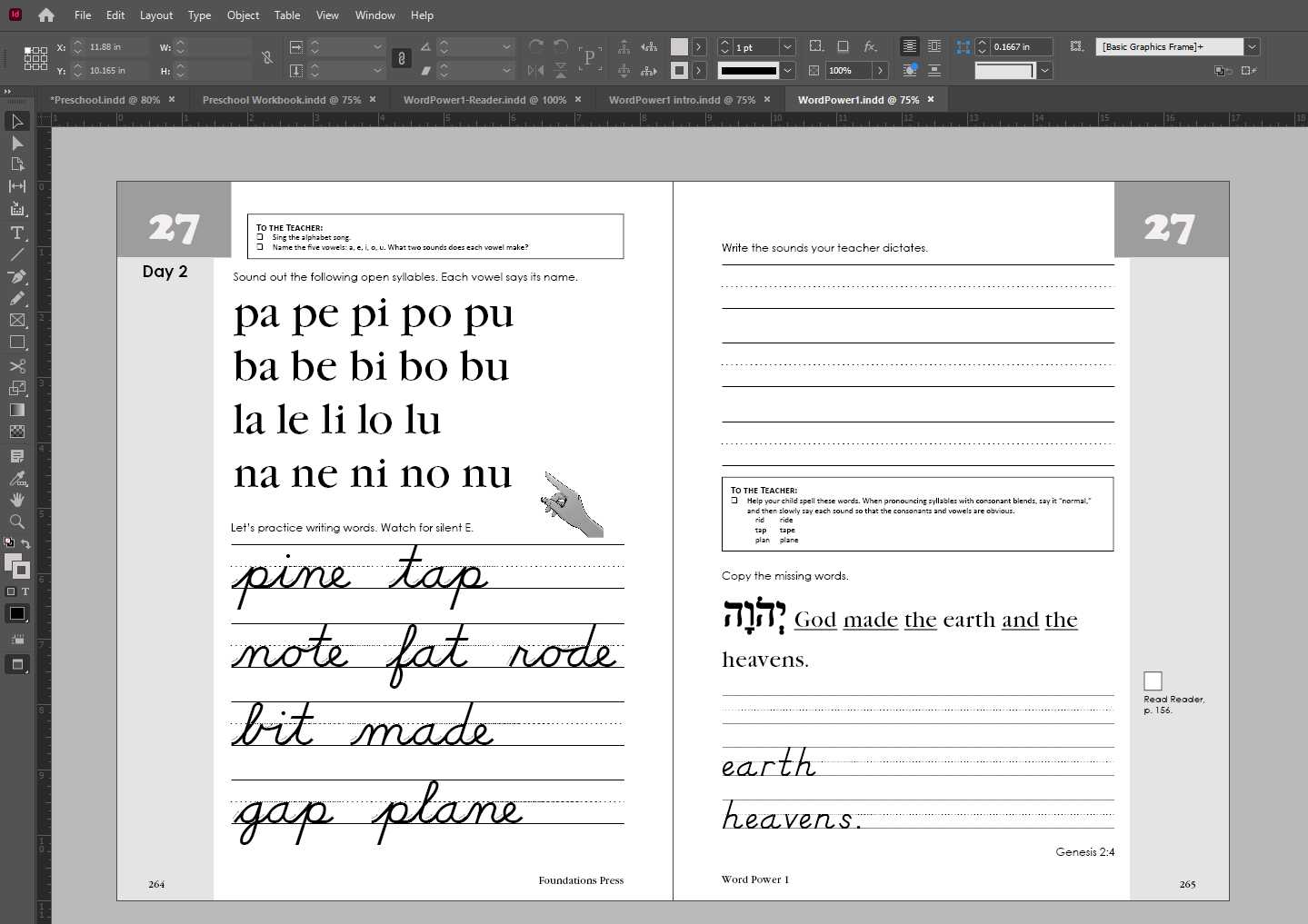Switch to WordPower1-Reader.indd tab
The image size is (1308, 924).
pyautogui.click(x=484, y=100)
